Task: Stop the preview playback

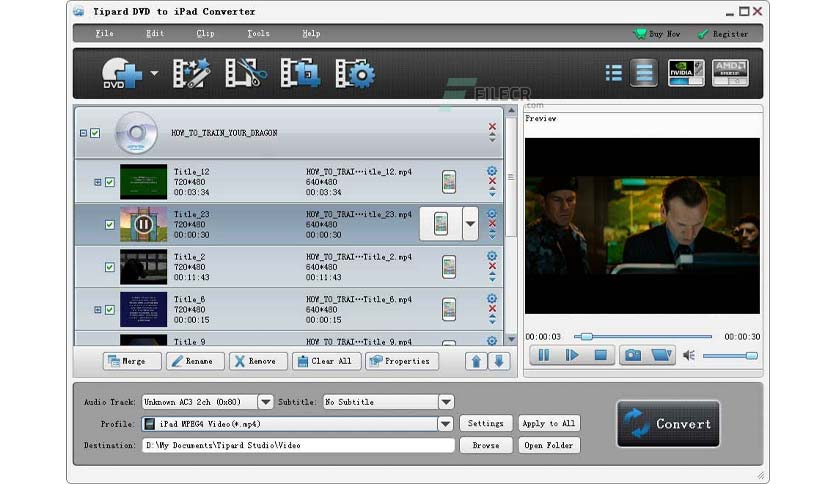Action: (x=600, y=355)
